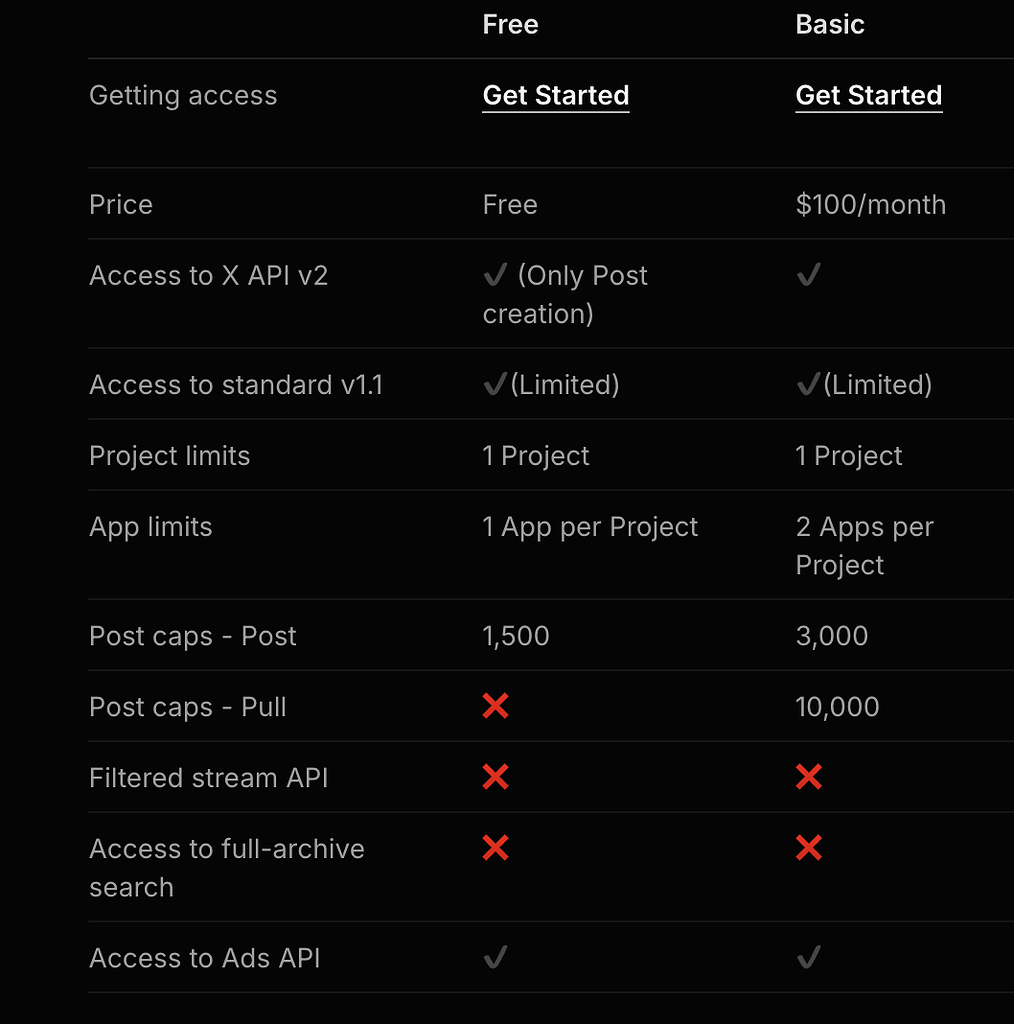Click the Basic plan full-archive search red X

pyautogui.click(x=808, y=848)
